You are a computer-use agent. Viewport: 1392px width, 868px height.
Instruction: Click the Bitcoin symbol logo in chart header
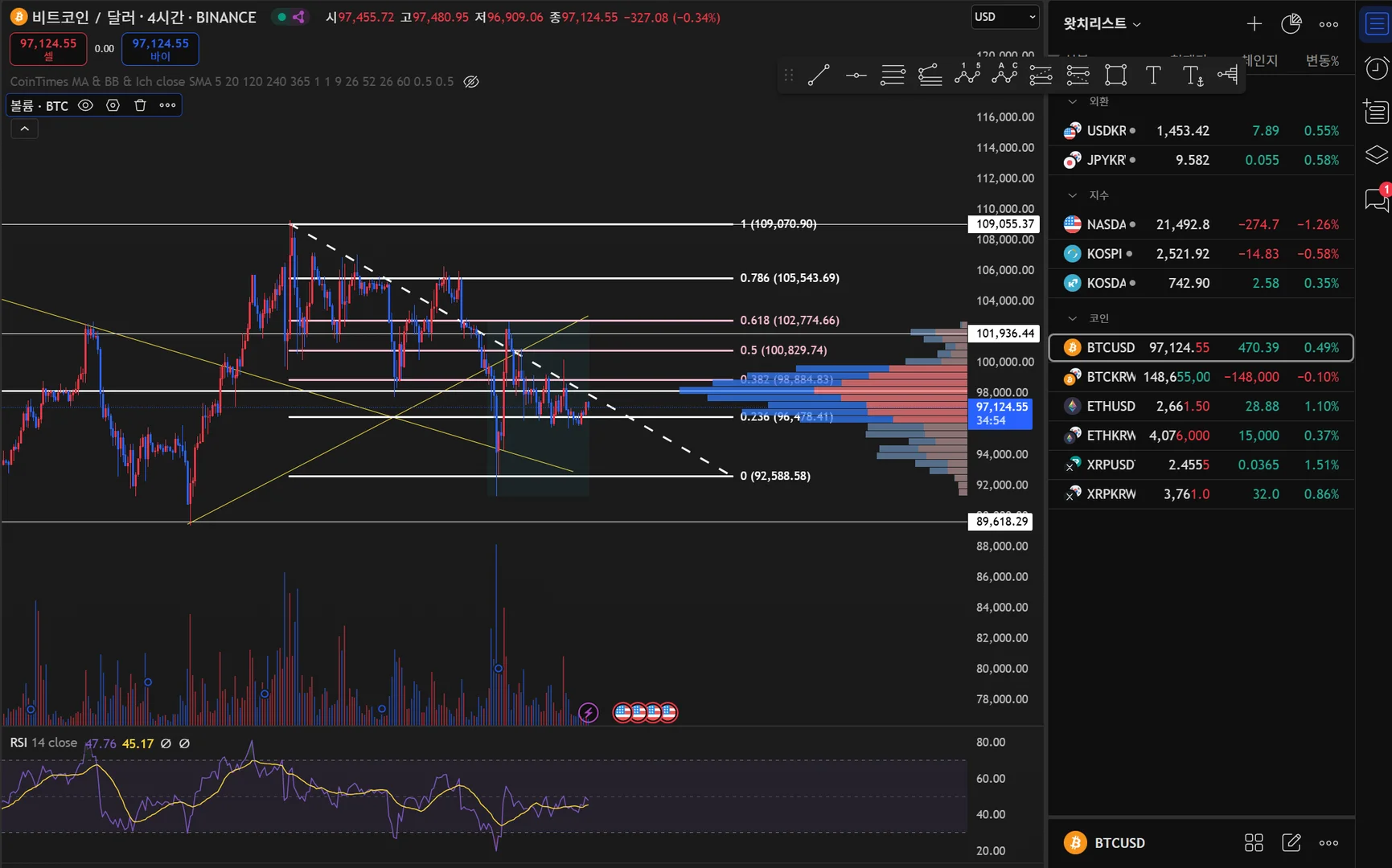click(x=18, y=17)
